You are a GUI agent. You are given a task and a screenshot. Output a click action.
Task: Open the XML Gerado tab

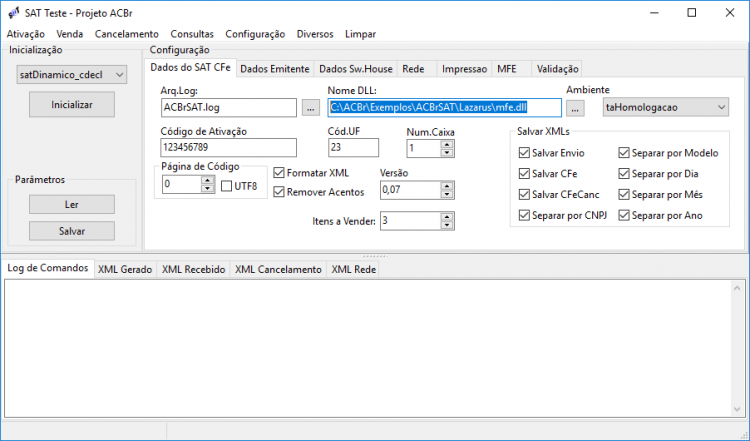(x=125, y=269)
